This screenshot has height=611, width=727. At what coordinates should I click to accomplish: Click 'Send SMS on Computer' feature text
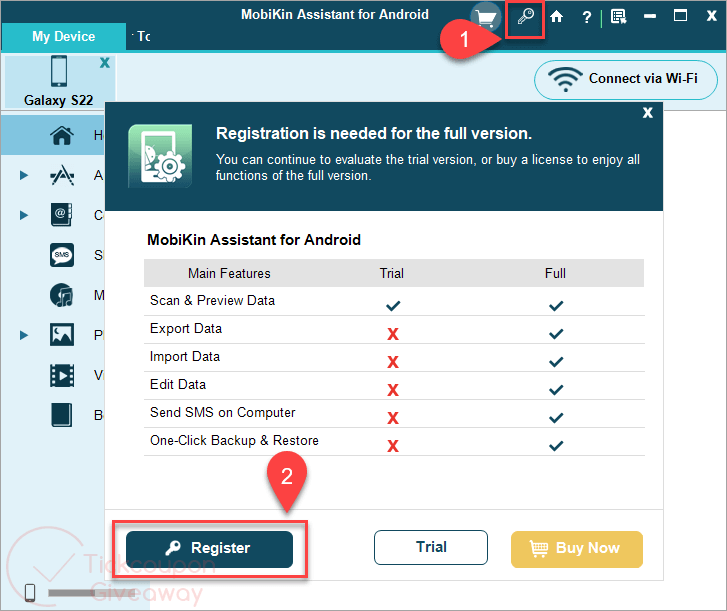[223, 413]
